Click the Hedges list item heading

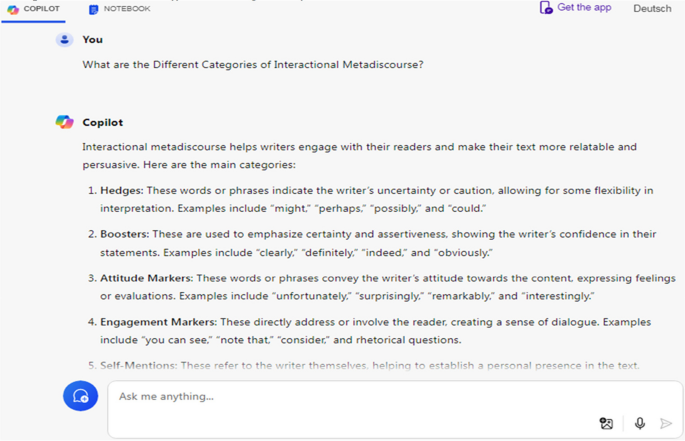point(121,191)
